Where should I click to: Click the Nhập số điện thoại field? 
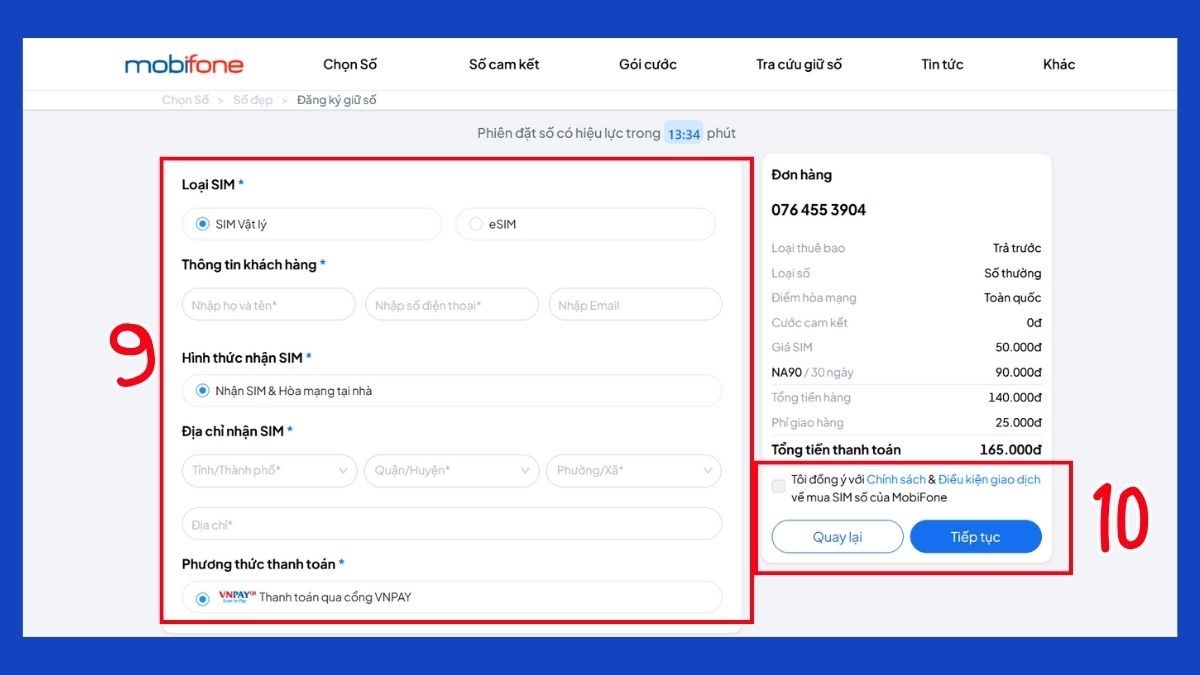pyautogui.click(x=452, y=305)
